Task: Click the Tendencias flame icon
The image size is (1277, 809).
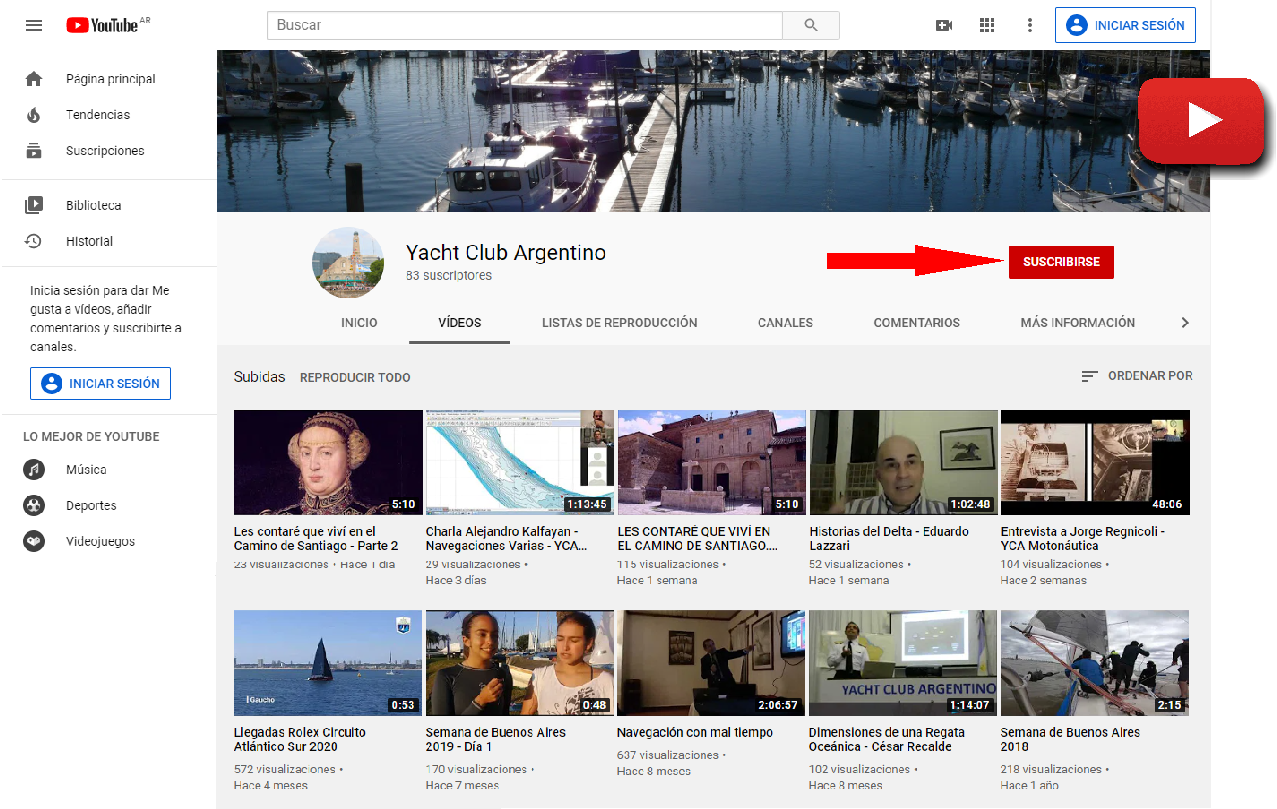Action: pos(34,115)
